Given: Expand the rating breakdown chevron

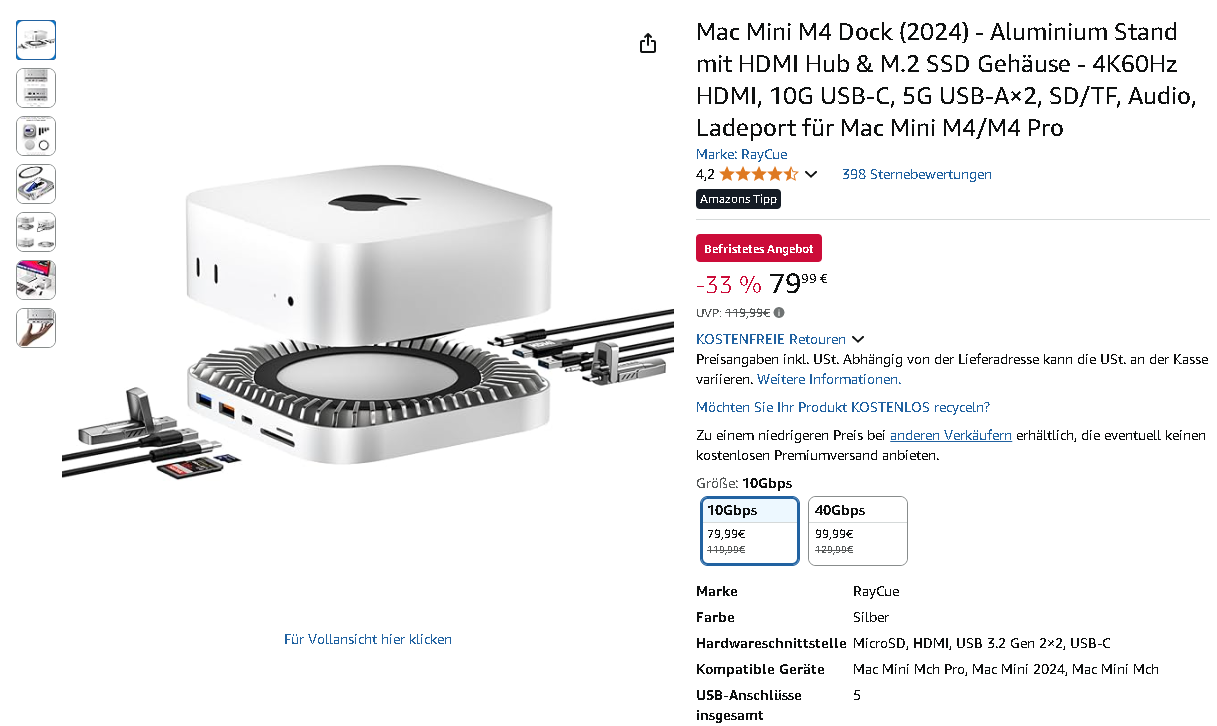Looking at the screenshot, I should click(x=811, y=174).
